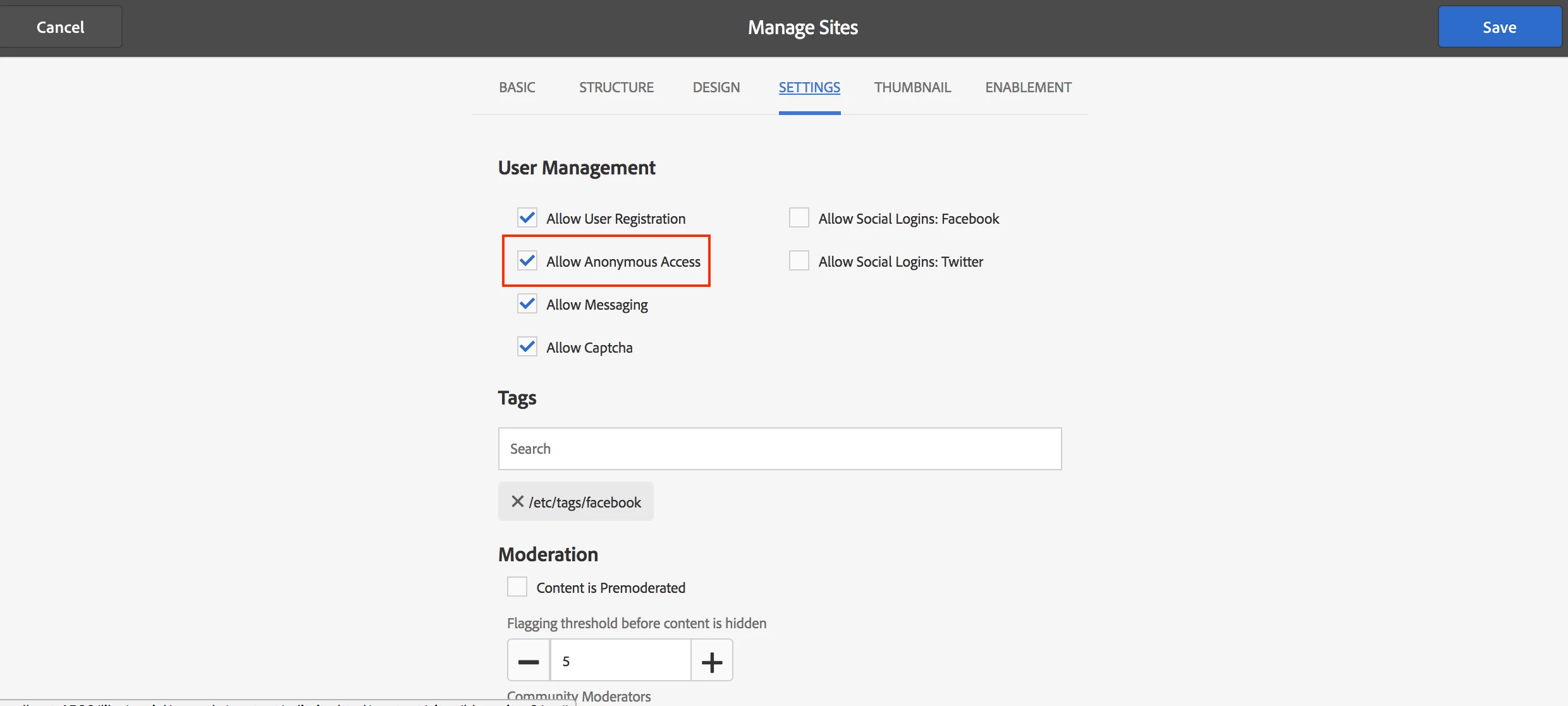
Task: Open the STRUCTURE tab
Action: coord(616,87)
